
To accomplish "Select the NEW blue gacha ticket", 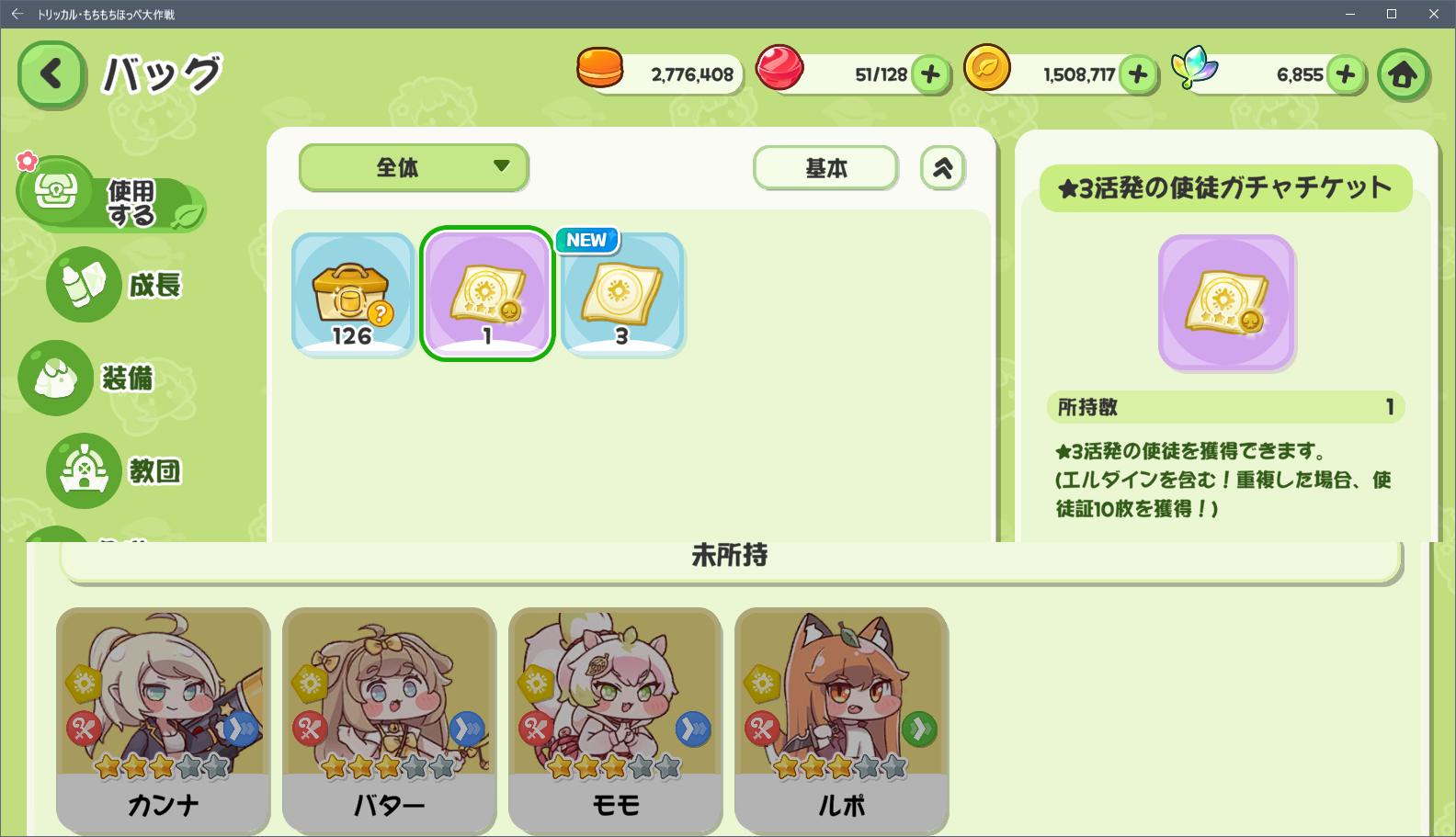I will pos(622,293).
